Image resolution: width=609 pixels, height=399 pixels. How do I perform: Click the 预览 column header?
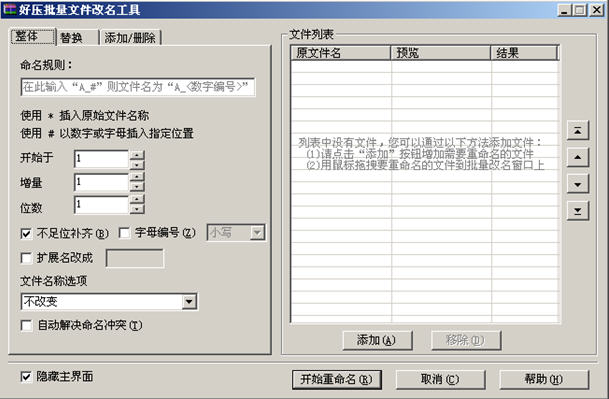pos(441,53)
